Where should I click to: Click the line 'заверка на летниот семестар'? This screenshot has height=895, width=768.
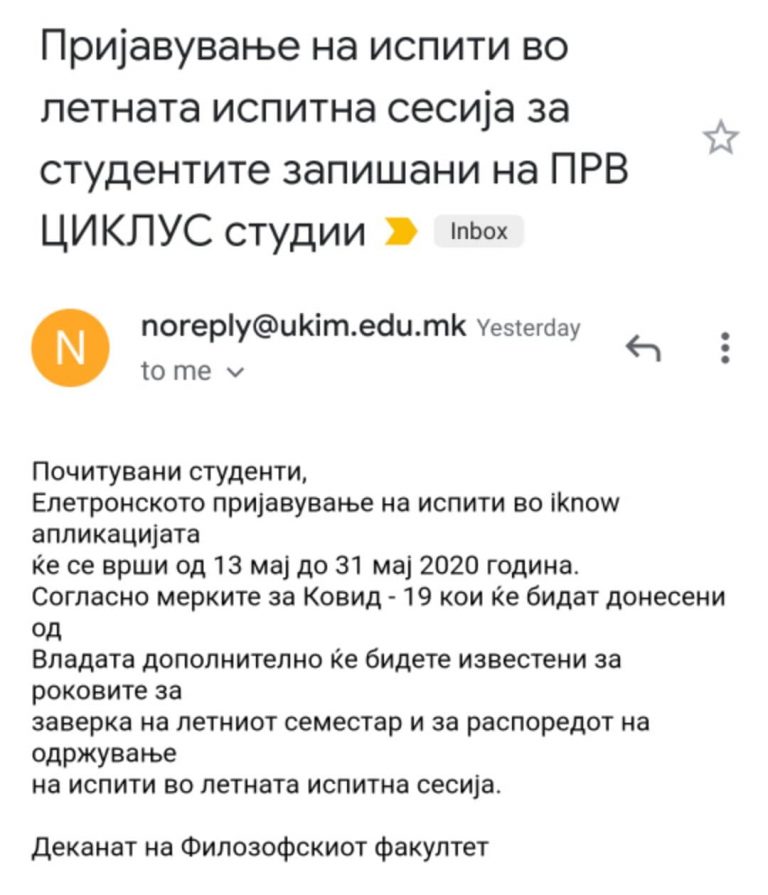pos(341,723)
